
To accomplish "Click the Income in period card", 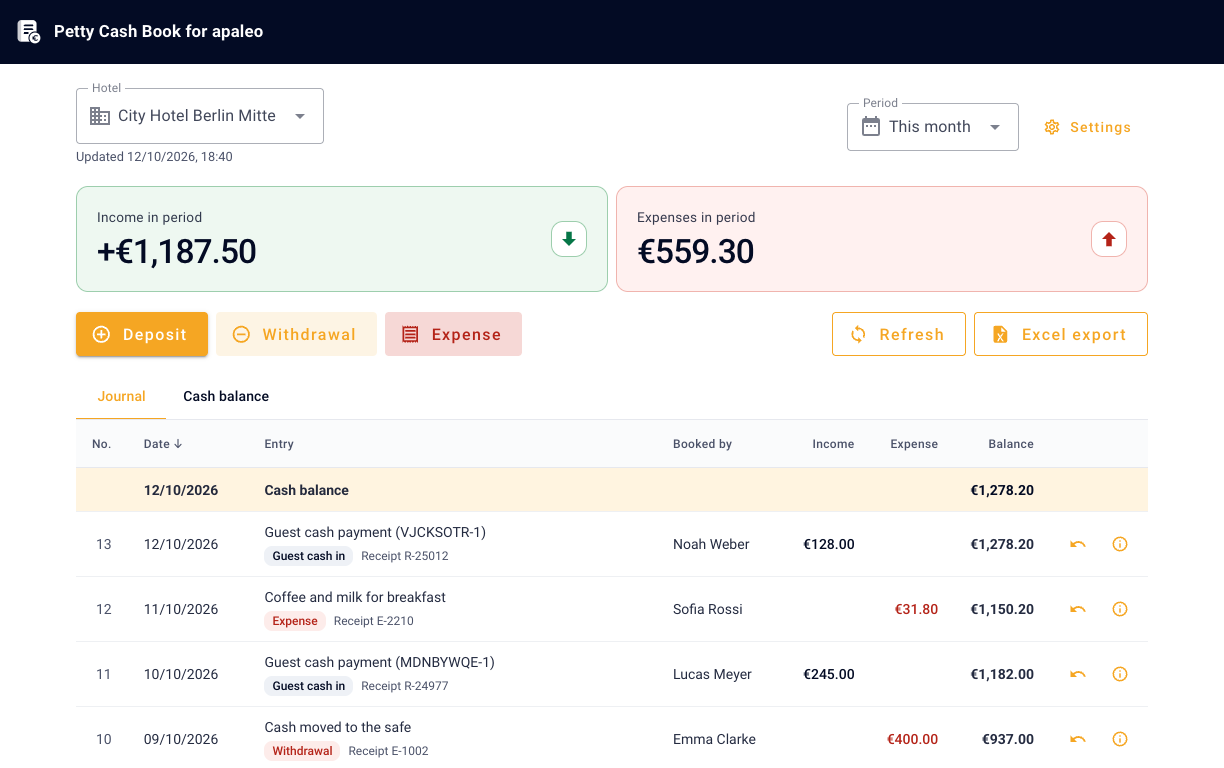I will [342, 239].
